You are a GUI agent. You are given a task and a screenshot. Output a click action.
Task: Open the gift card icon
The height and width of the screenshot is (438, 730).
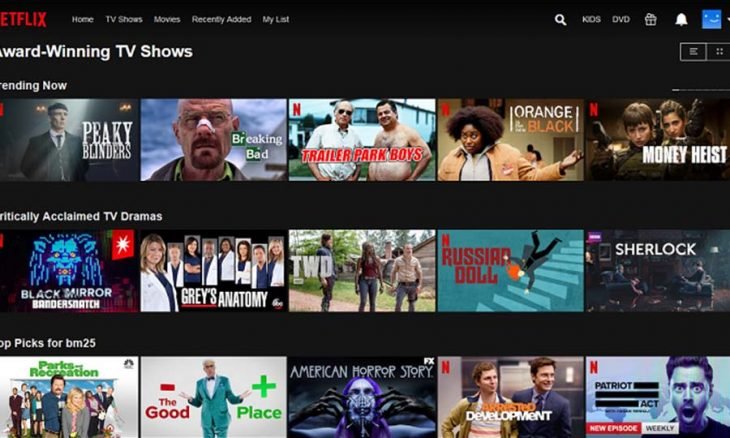point(650,19)
